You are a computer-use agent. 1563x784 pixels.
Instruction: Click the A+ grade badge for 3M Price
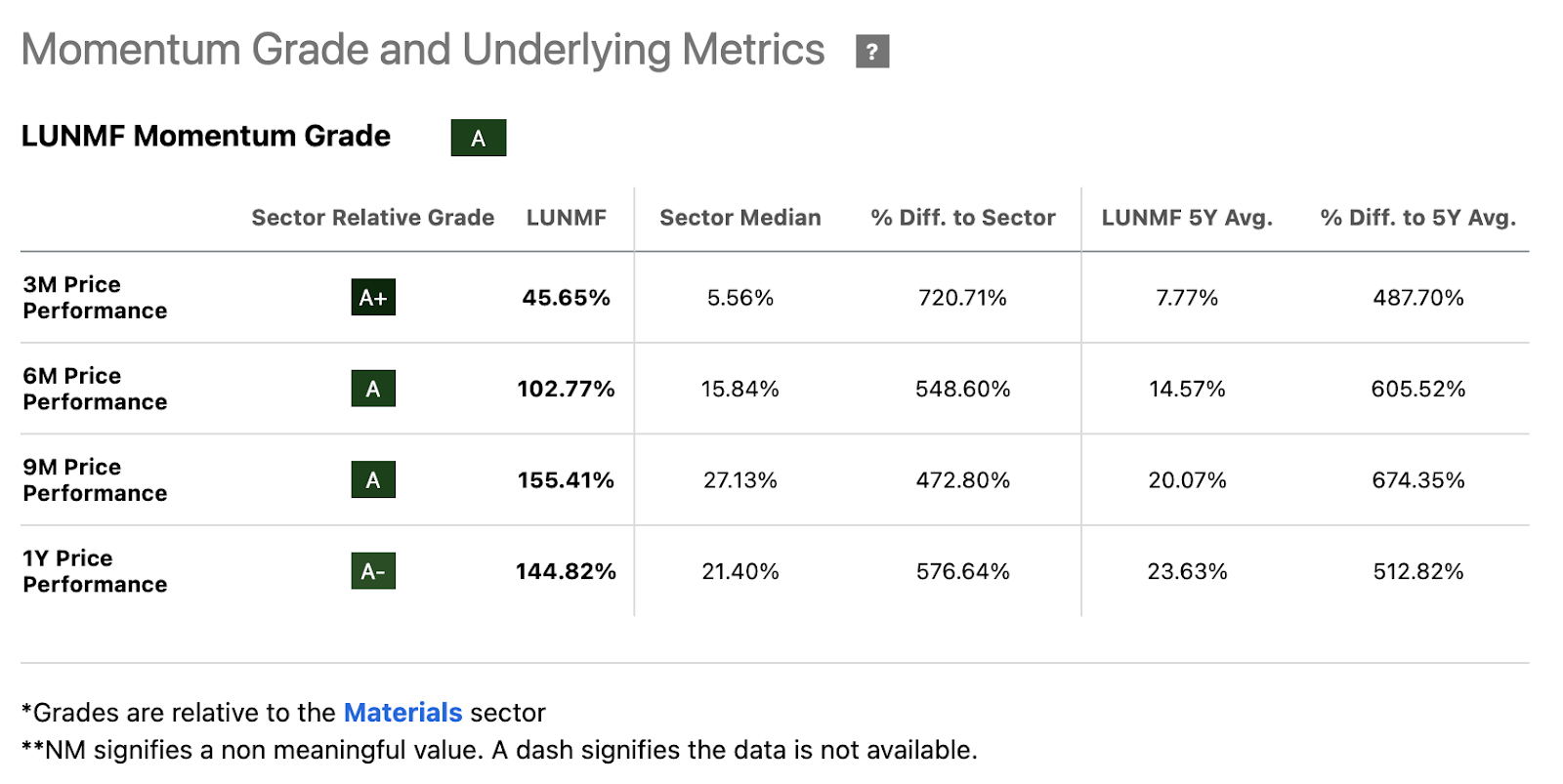point(373,298)
